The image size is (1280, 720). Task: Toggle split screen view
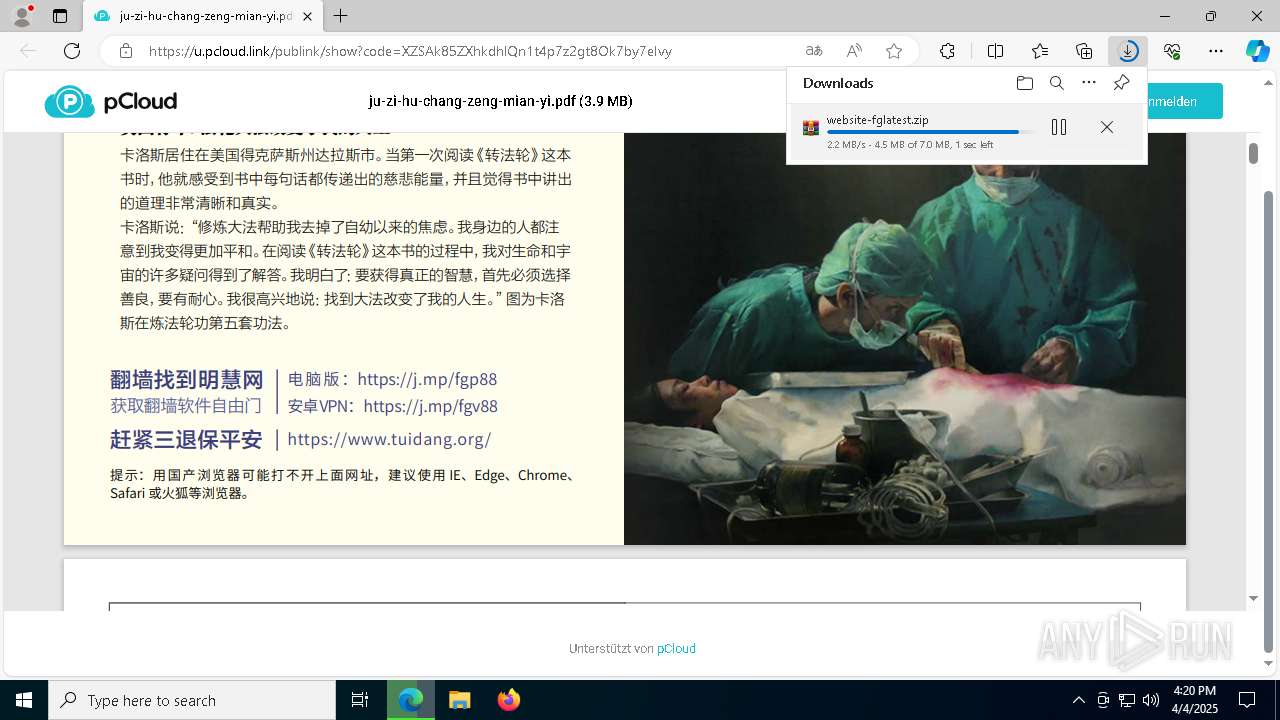(x=996, y=51)
